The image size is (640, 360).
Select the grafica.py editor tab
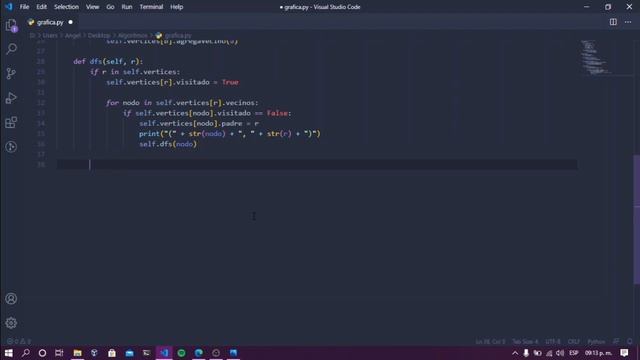tap(50, 22)
